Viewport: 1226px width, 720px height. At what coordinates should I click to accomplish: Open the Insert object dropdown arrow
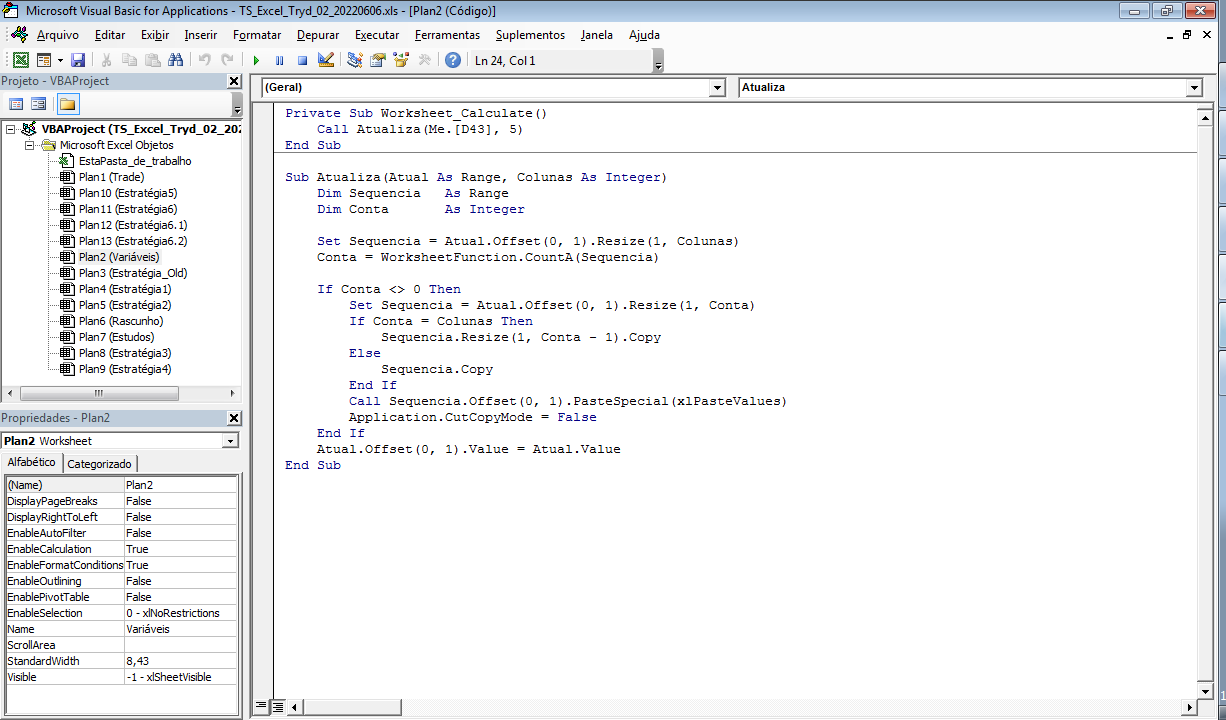click(60, 60)
